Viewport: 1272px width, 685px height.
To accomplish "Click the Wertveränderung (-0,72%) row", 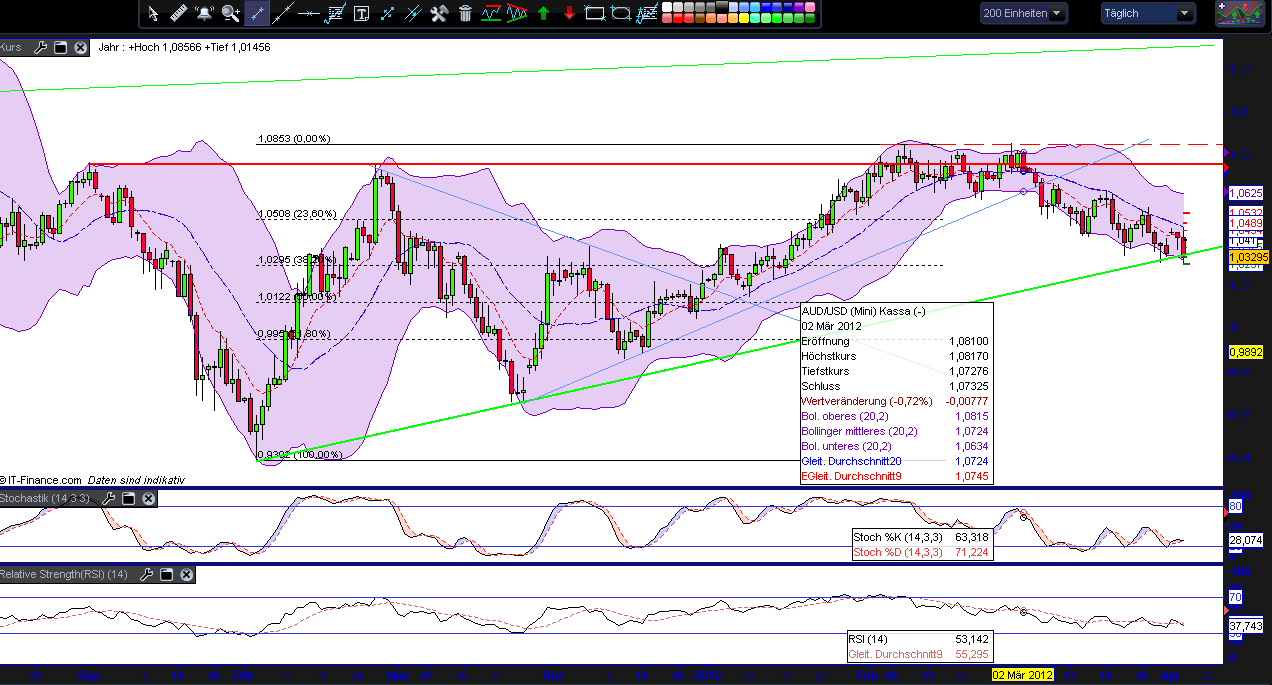I will pyautogui.click(x=897, y=401).
